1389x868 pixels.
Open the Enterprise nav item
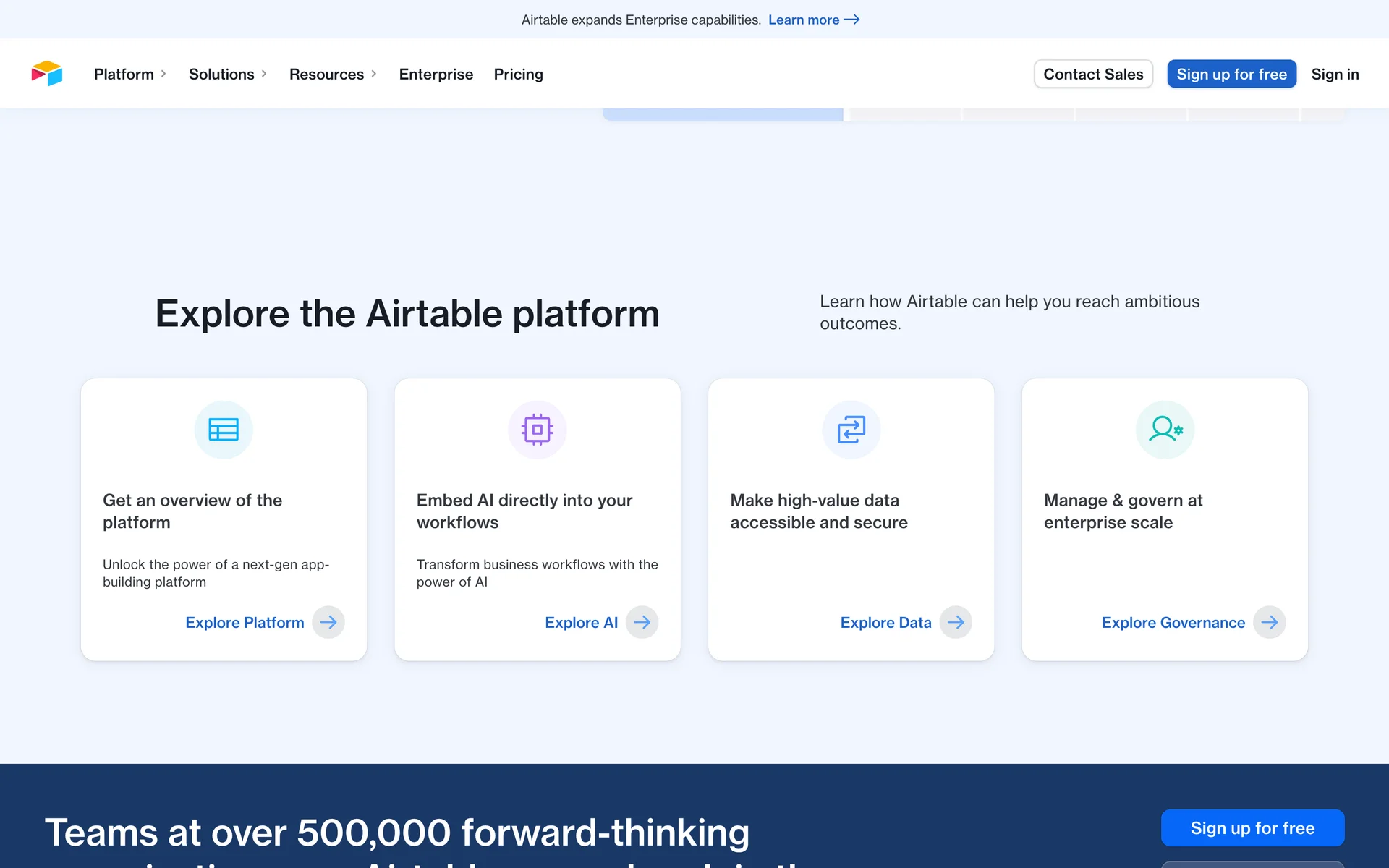(x=436, y=74)
